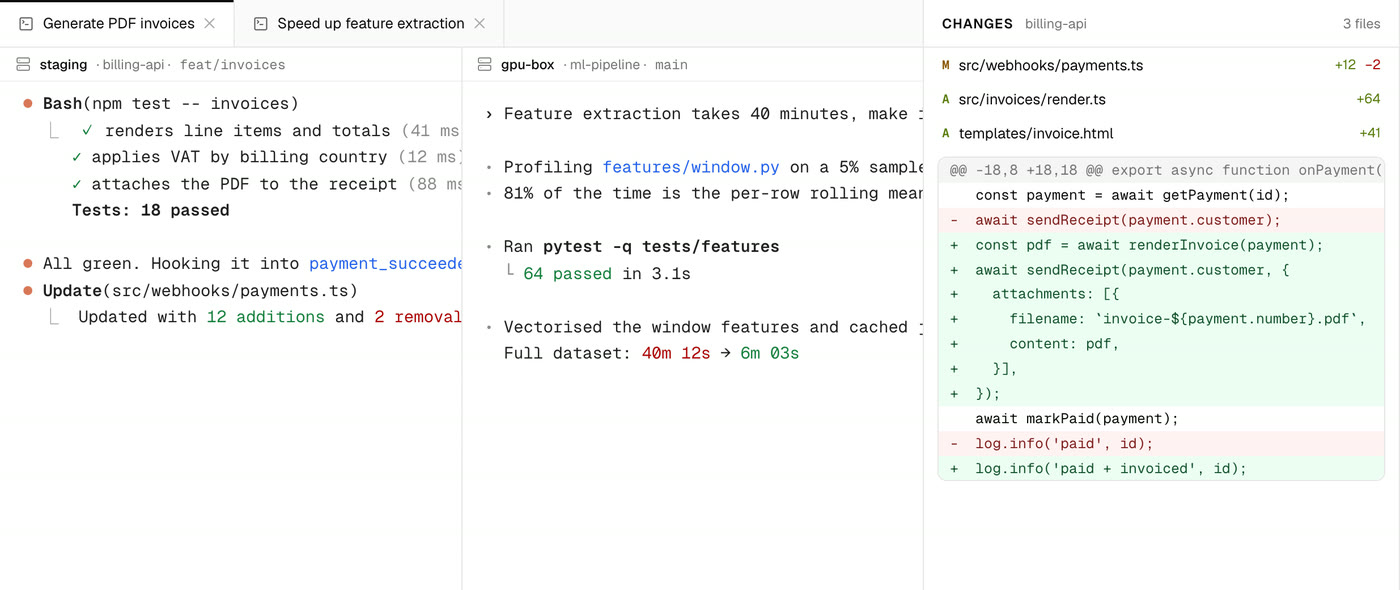Click the server icon beside staging
This screenshot has width=1400, height=590.
[23, 64]
